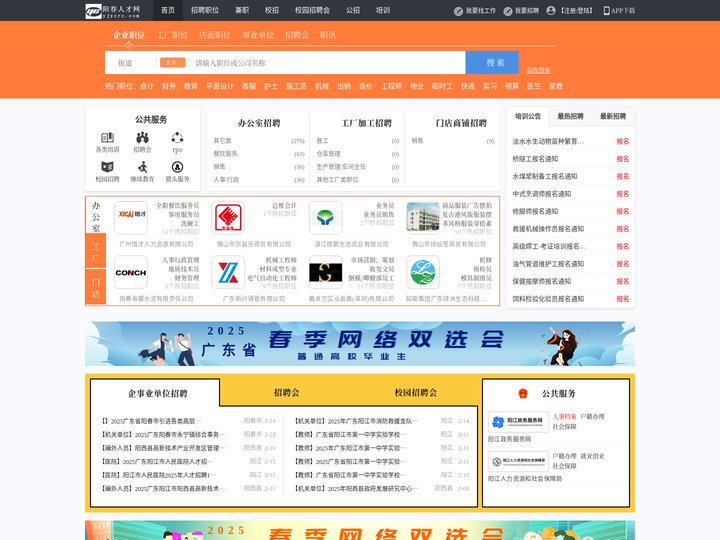Switch to the 事业单位 search tab

[x=258, y=35]
